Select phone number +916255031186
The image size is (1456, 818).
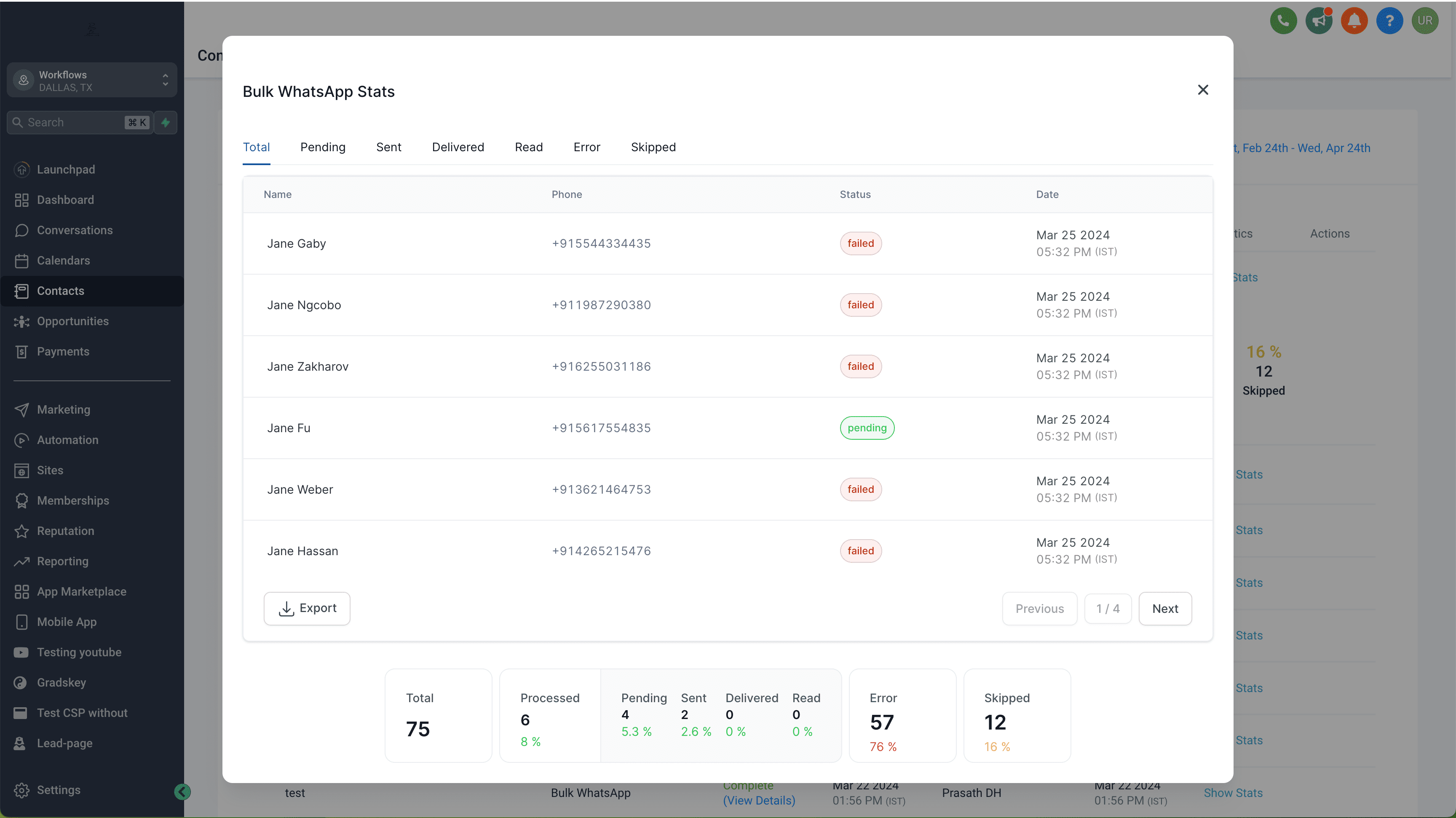[x=601, y=366]
